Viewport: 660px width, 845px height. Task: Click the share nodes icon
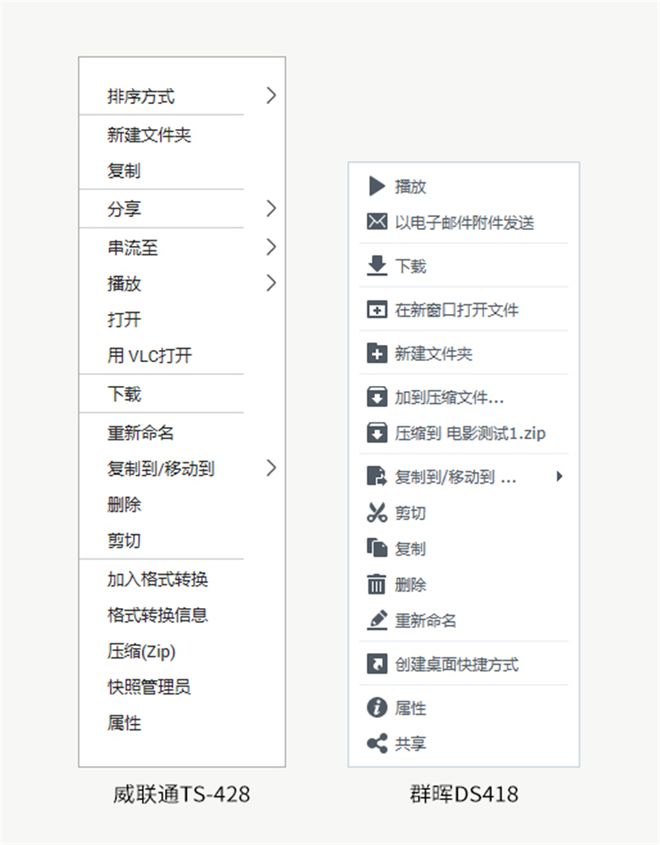tap(377, 744)
